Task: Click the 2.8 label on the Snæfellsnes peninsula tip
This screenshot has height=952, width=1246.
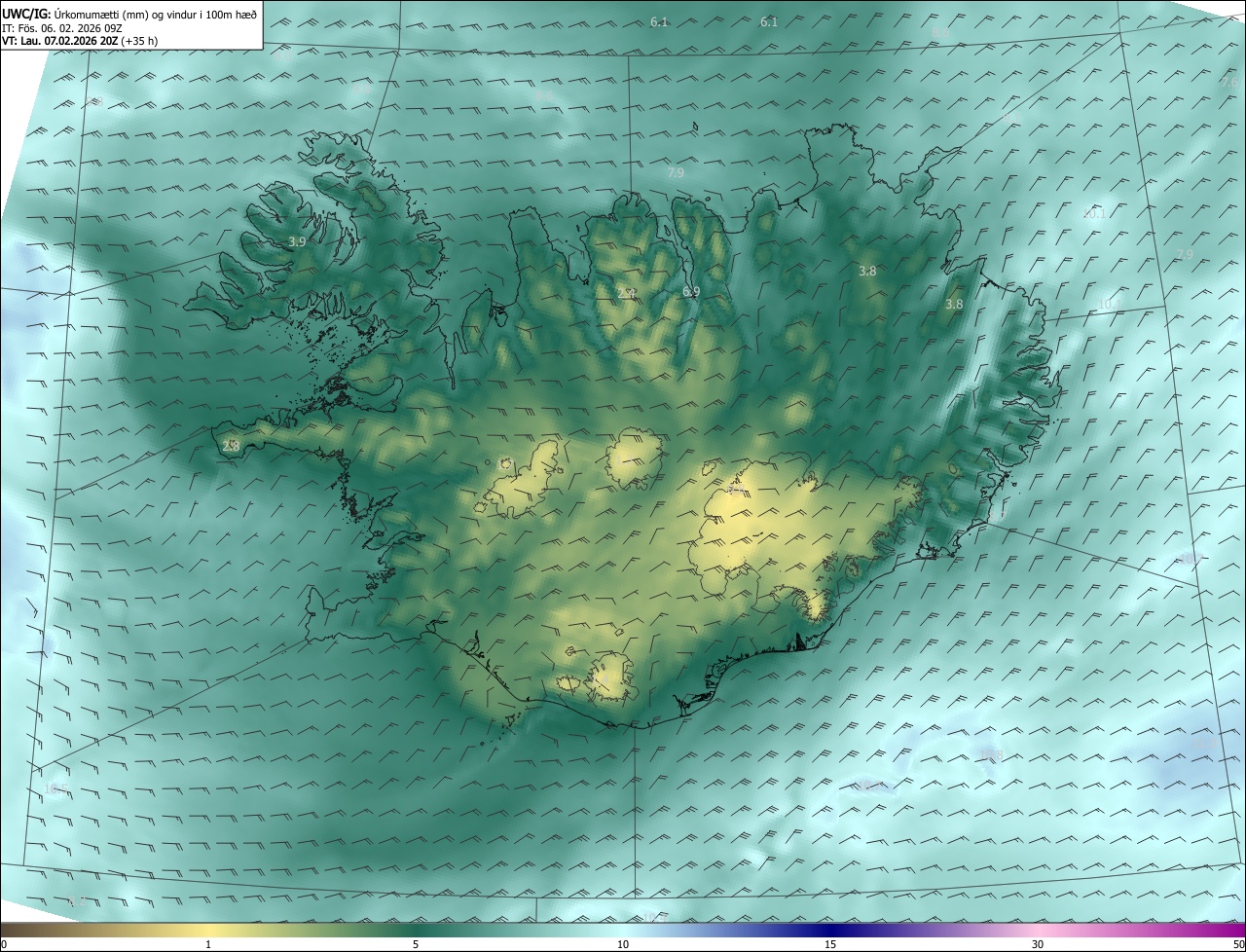Action: point(231,446)
